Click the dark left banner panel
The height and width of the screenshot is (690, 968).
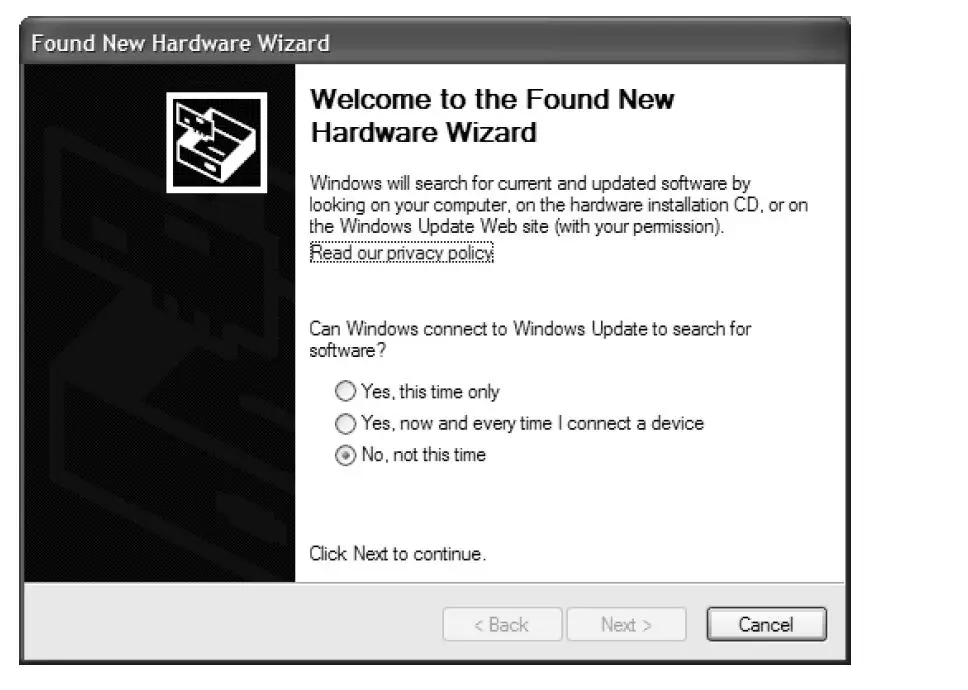click(160, 323)
